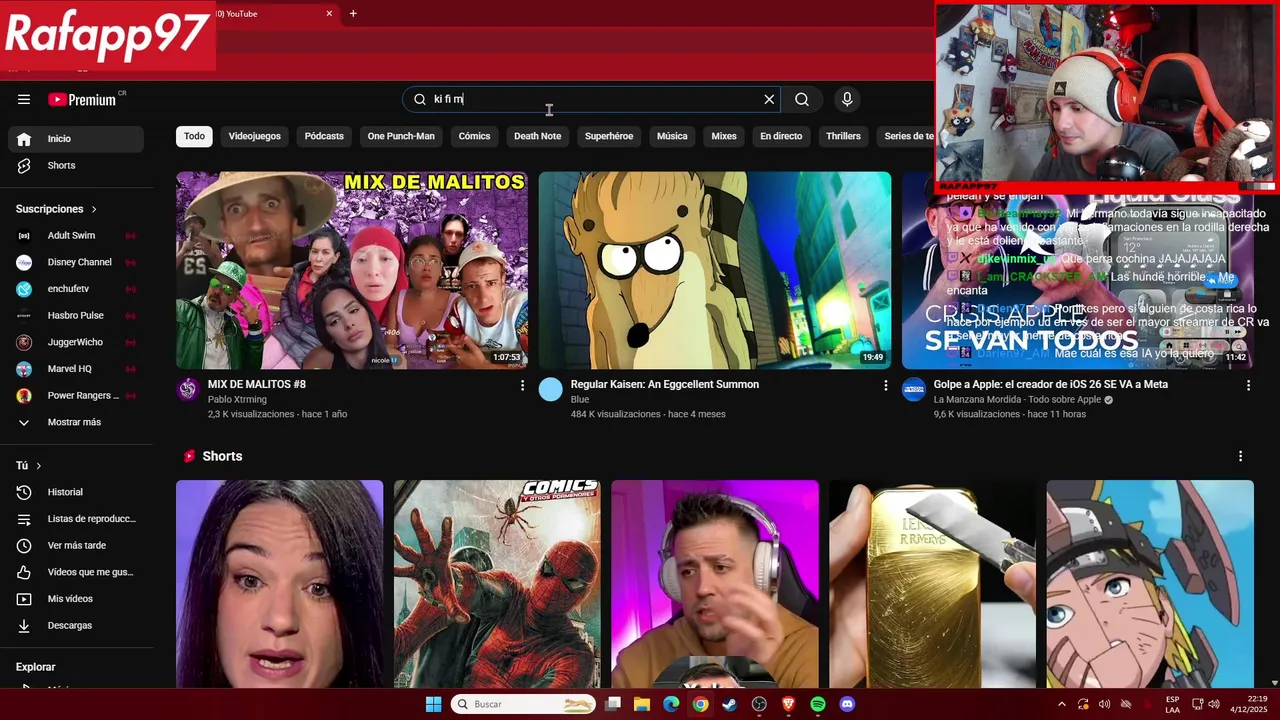Open the gold bar knife Short

click(x=932, y=584)
